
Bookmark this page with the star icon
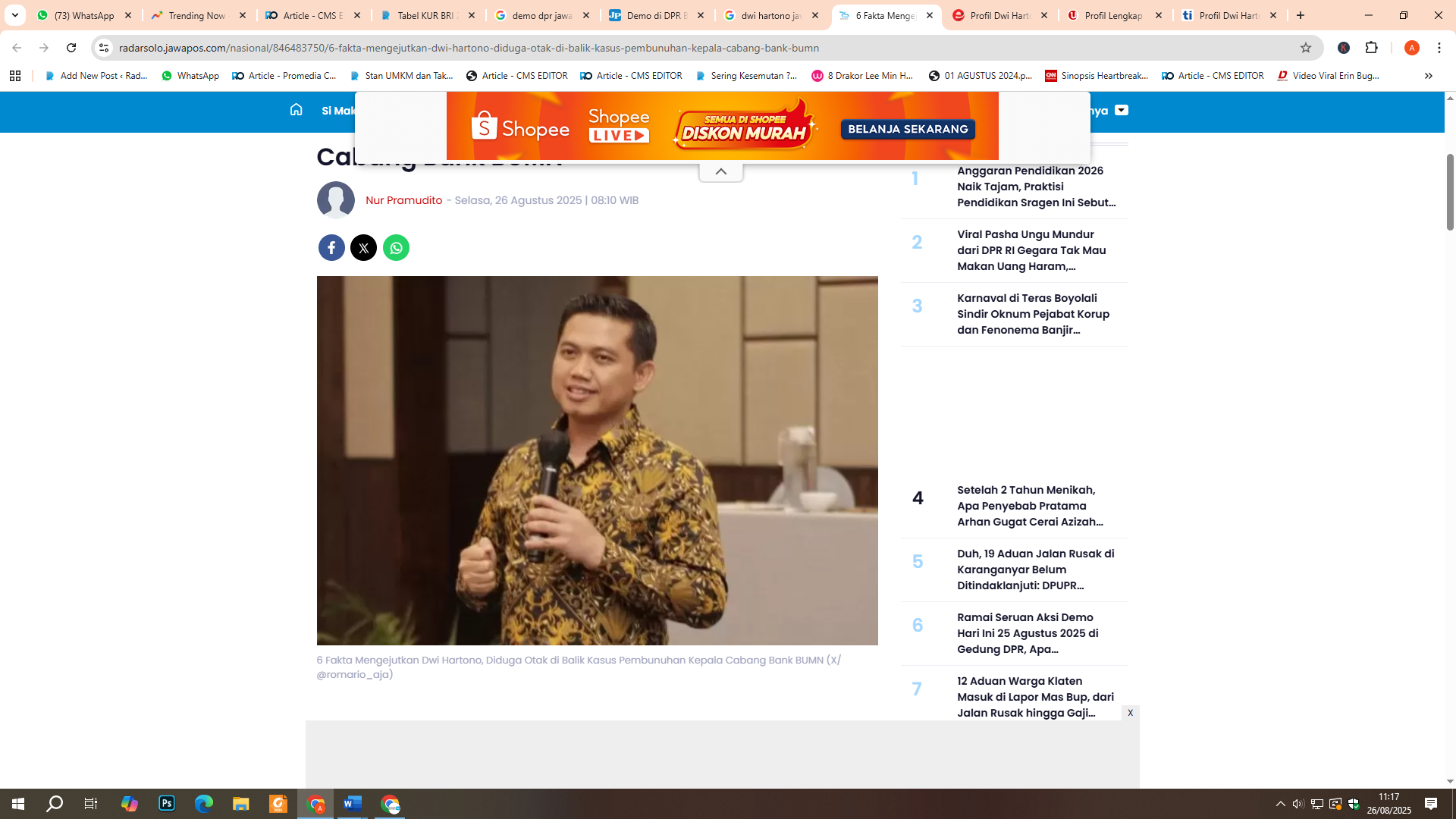pos(1307,47)
